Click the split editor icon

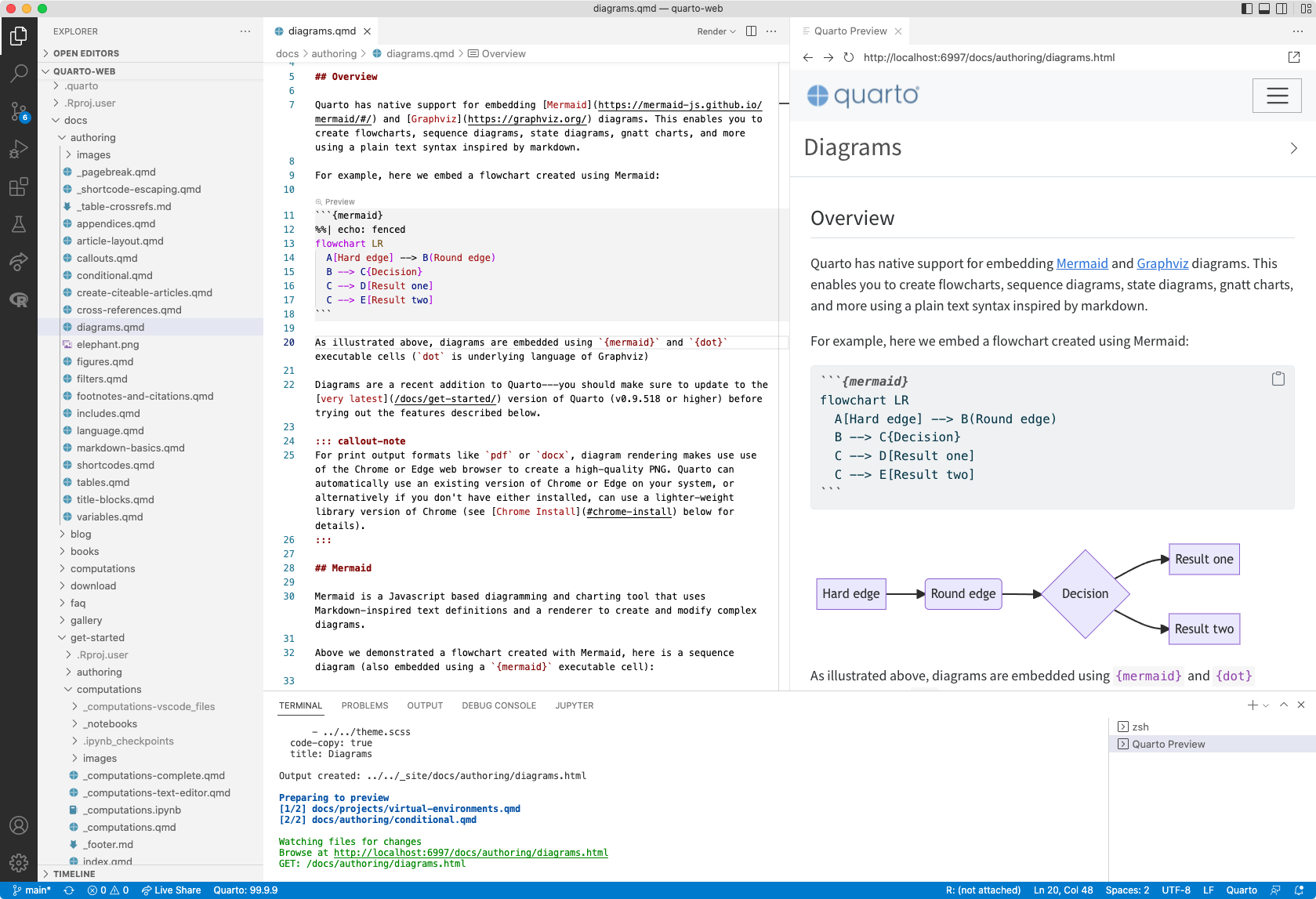751,31
